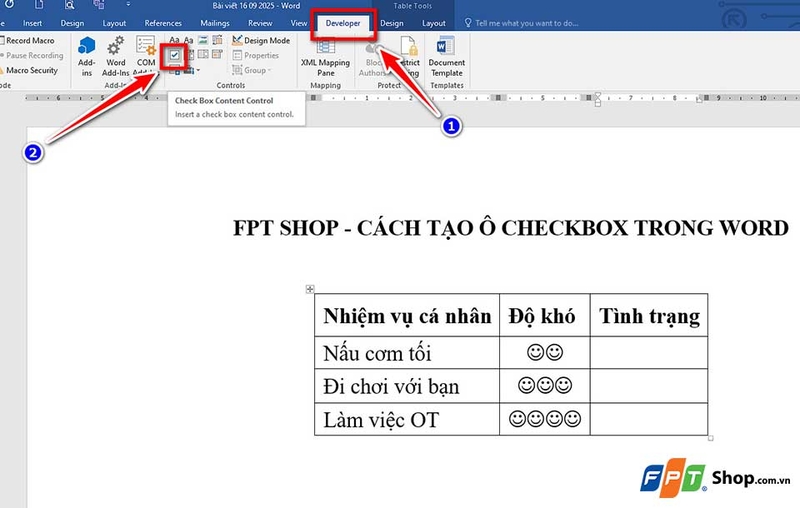Open Table Tools Layout tab
This screenshot has height=508, width=800.
(x=434, y=23)
